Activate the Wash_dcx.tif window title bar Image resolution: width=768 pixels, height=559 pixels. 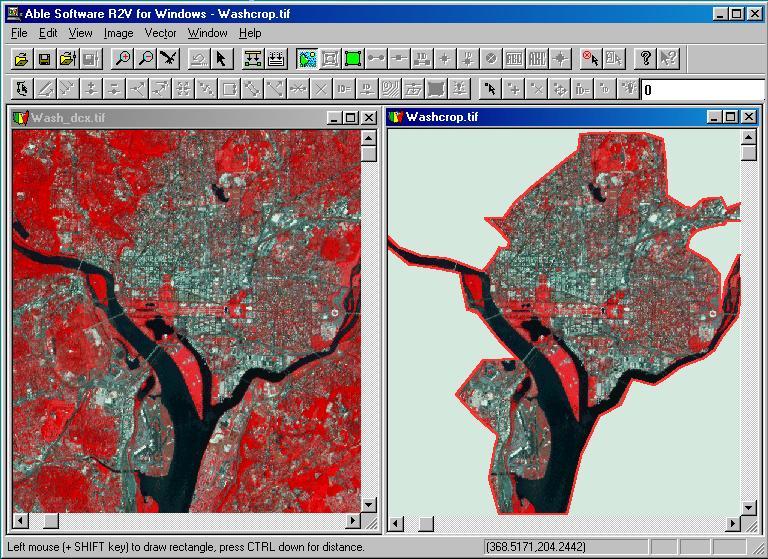pos(169,118)
